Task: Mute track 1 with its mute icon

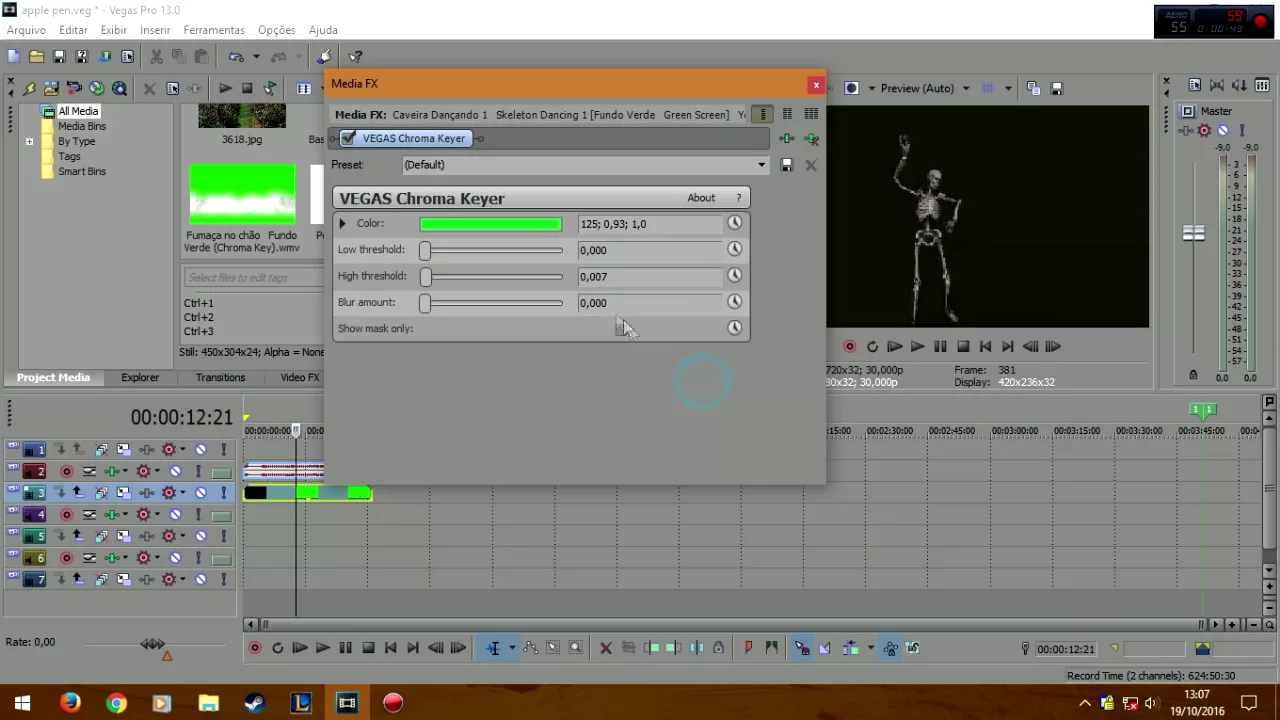Action: pos(201,450)
